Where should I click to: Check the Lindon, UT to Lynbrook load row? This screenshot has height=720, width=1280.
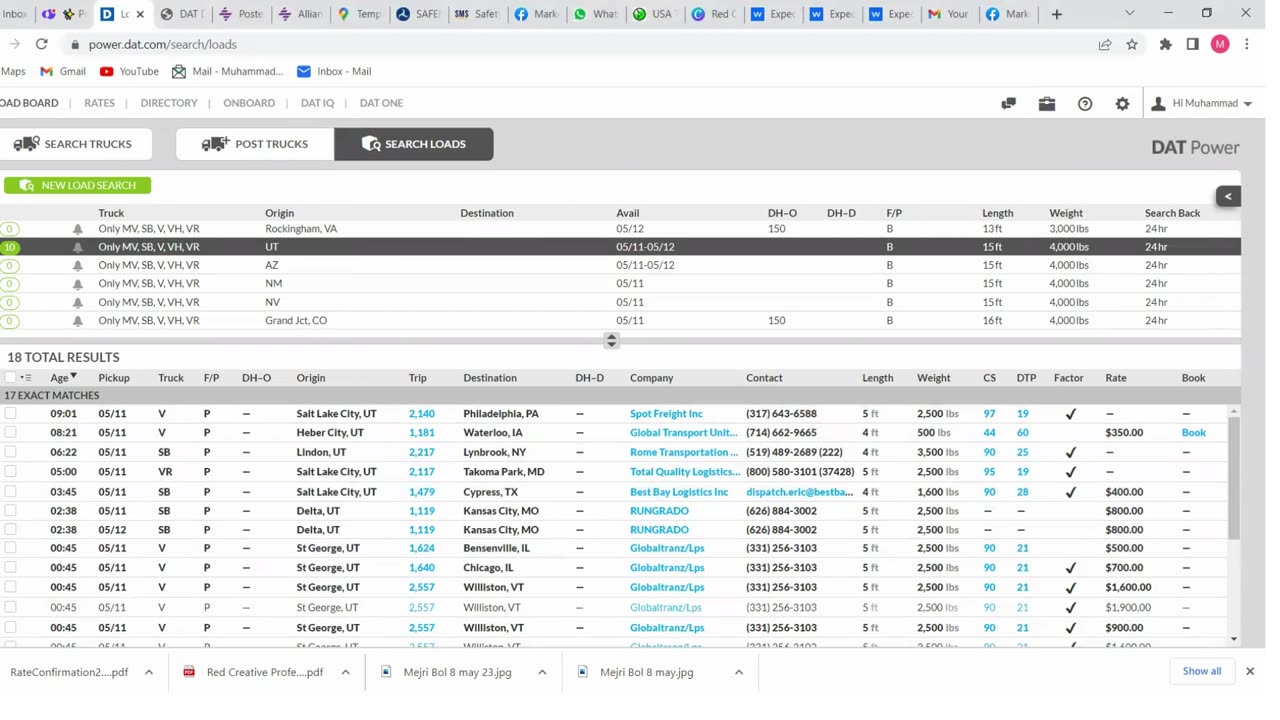[x=10, y=452]
